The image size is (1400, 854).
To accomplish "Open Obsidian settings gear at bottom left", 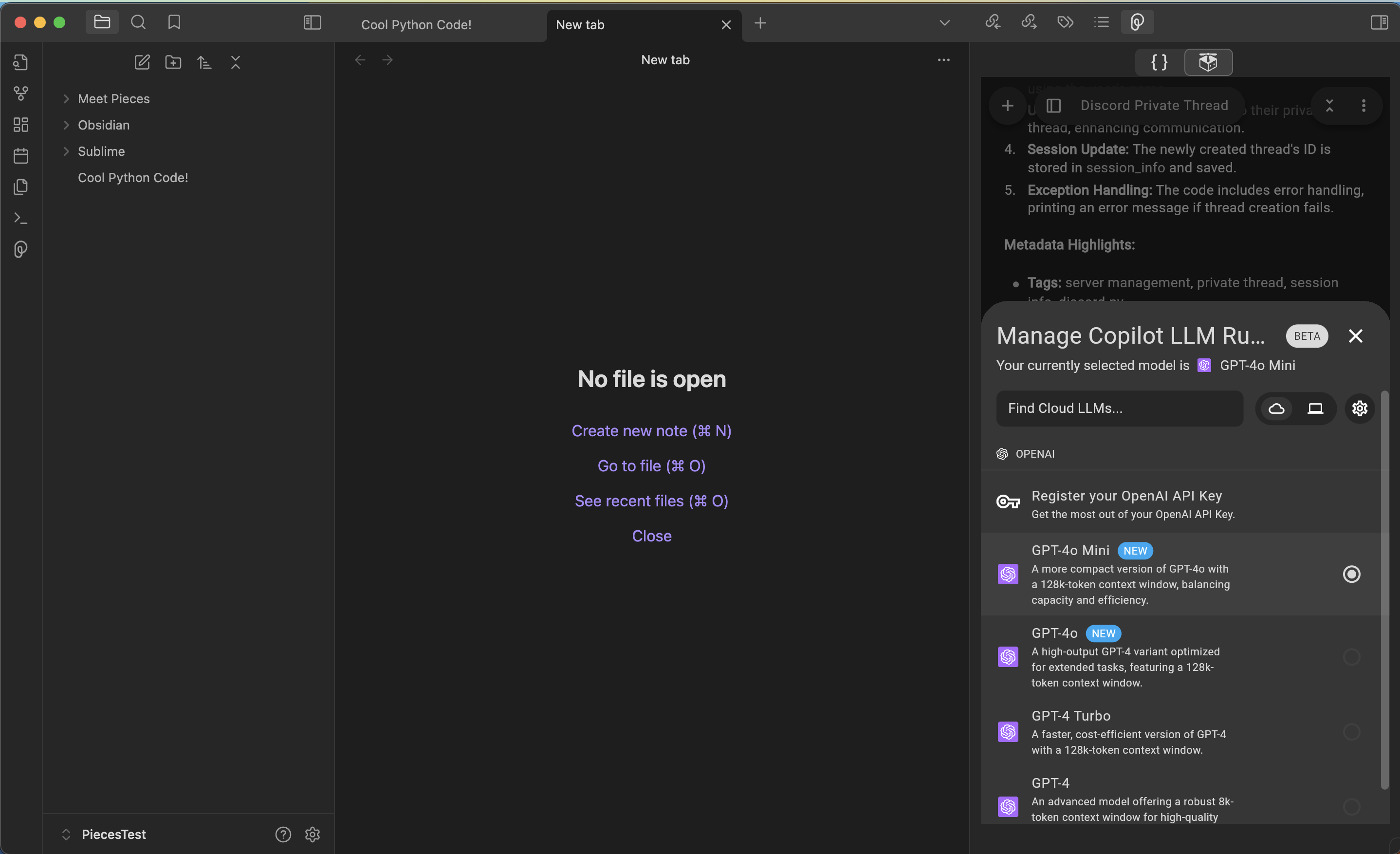I will point(313,834).
